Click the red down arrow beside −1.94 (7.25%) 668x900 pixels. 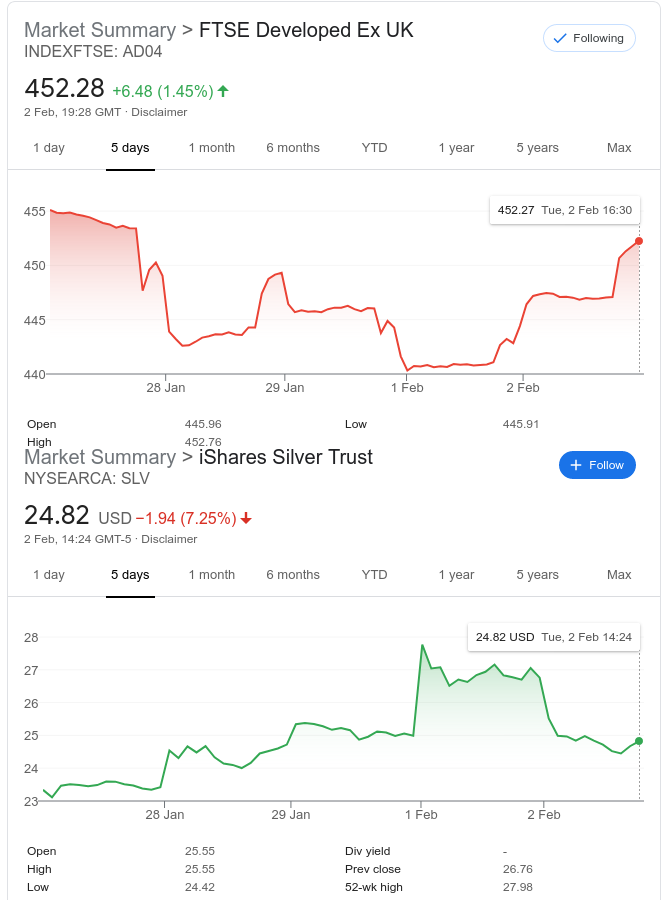pyautogui.click(x=246, y=518)
